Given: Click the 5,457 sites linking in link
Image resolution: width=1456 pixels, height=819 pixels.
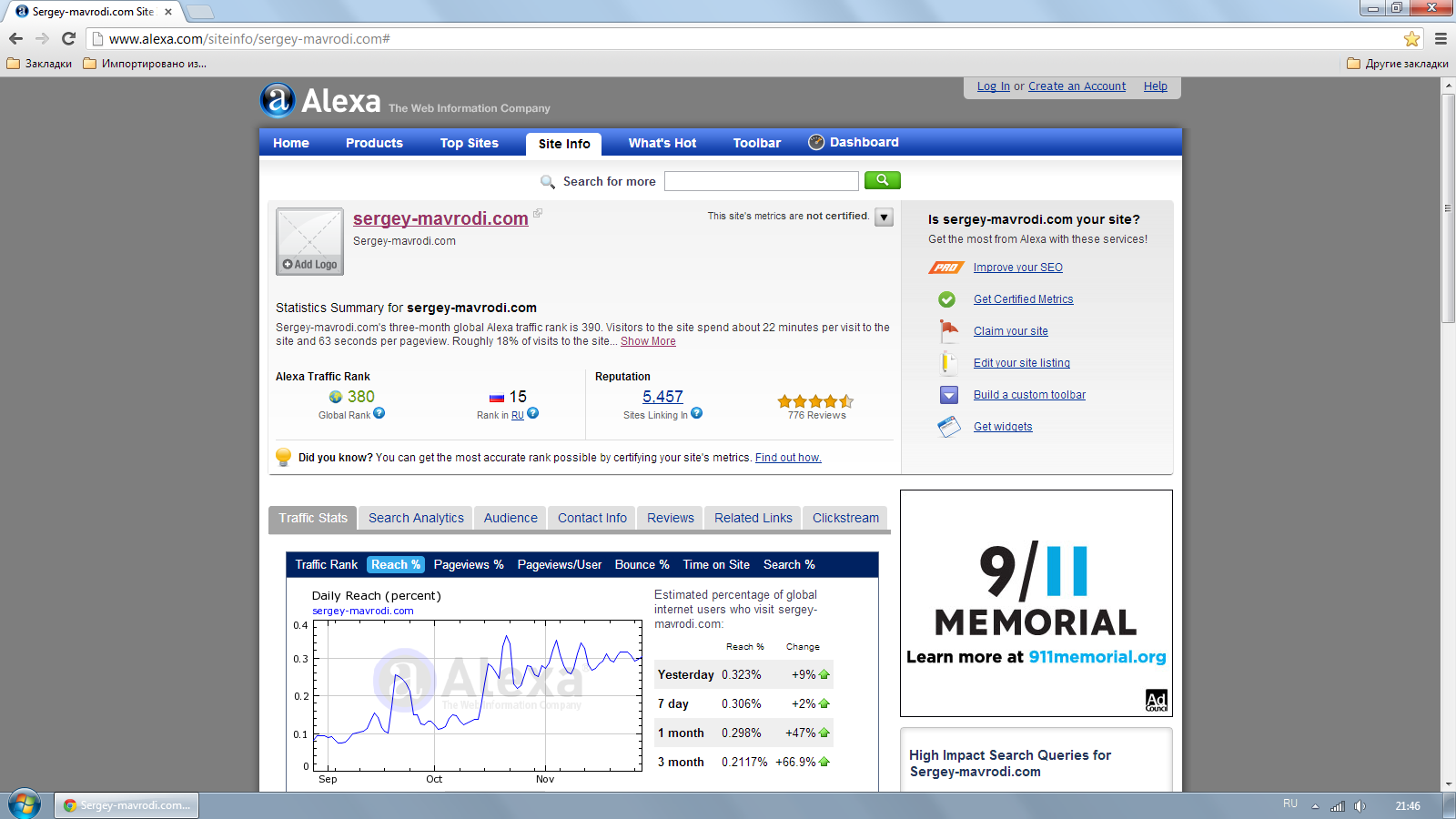Looking at the screenshot, I should pos(662,397).
